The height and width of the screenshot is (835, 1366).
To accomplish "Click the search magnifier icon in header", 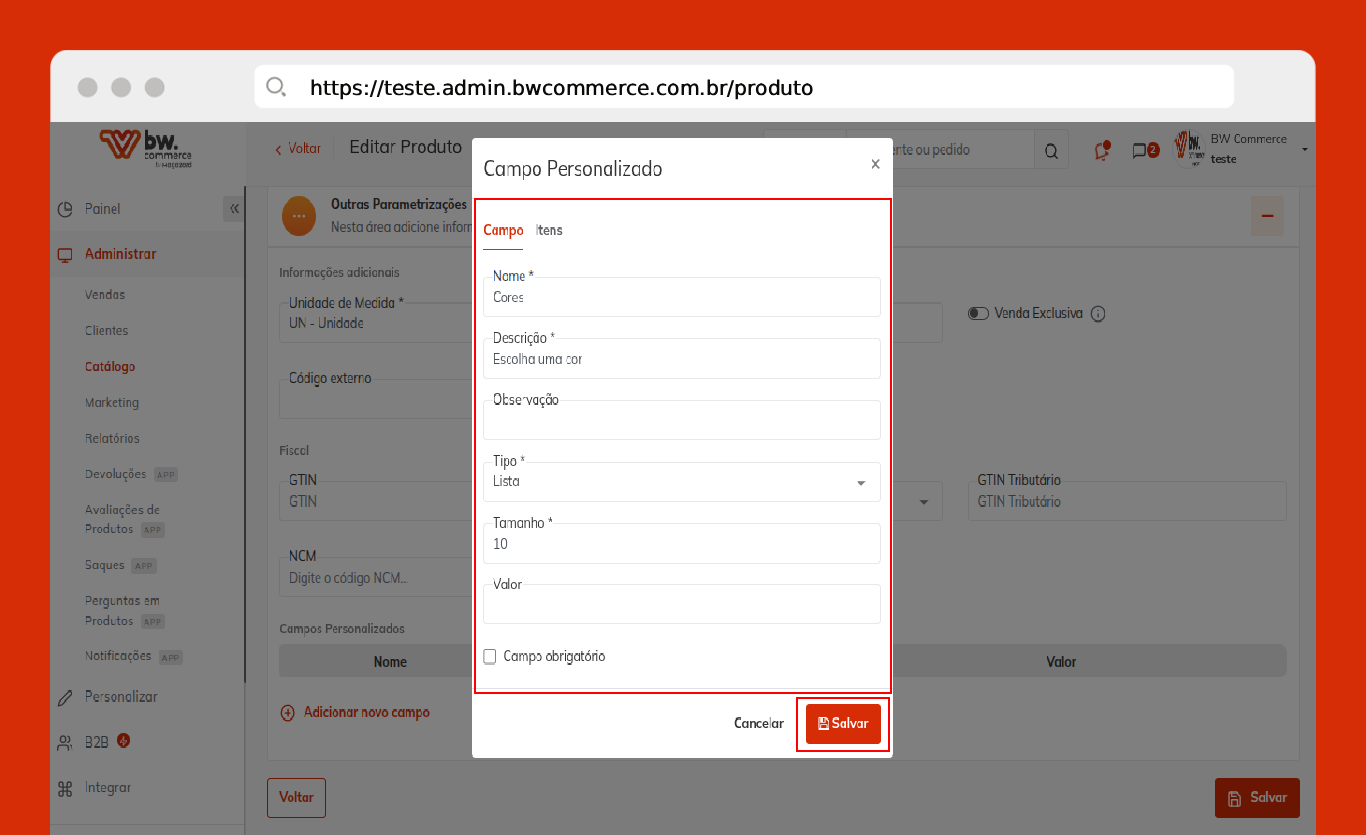I will pyautogui.click(x=1051, y=151).
